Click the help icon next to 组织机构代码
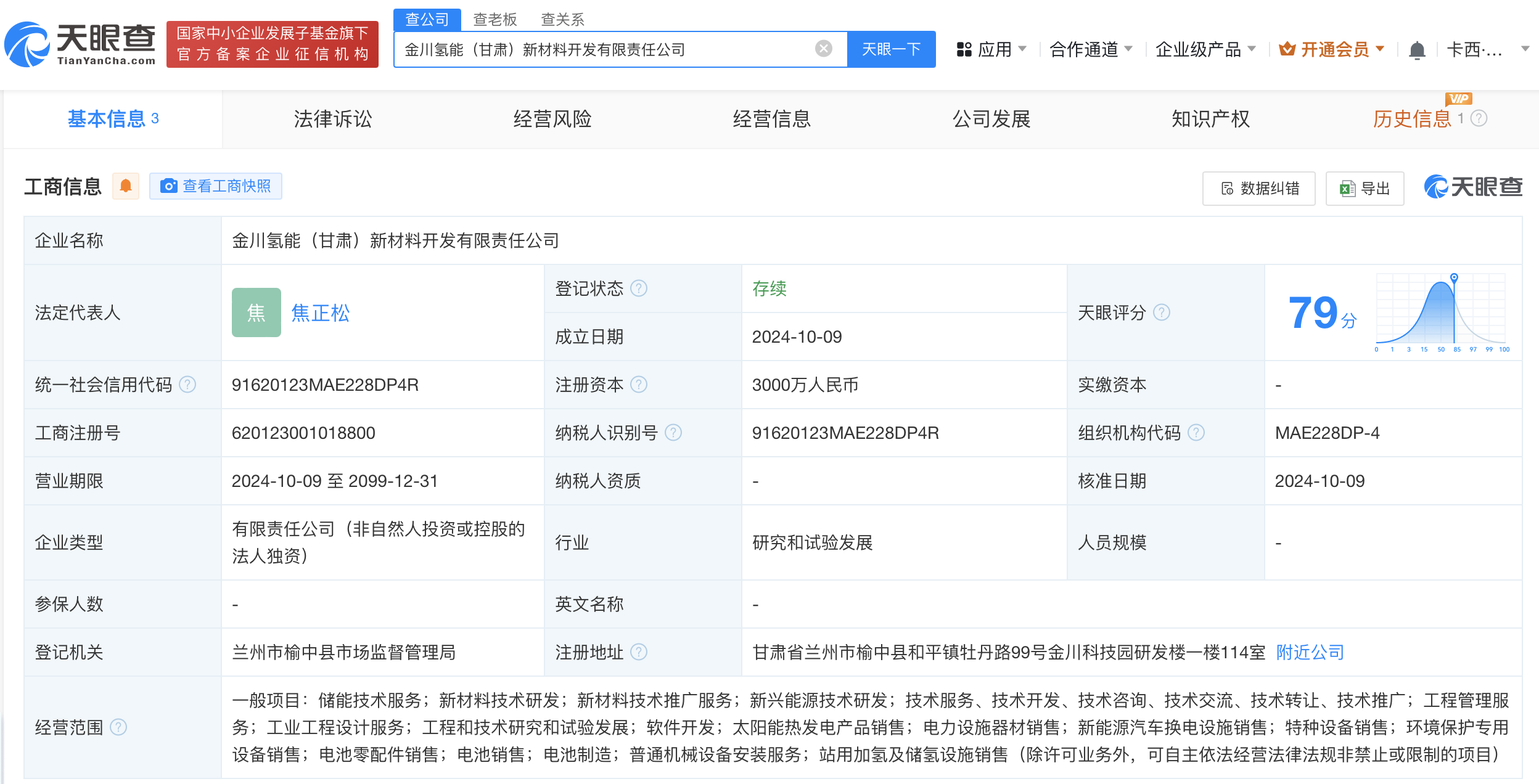Screen dimensions: 1539x784 tap(1196, 433)
